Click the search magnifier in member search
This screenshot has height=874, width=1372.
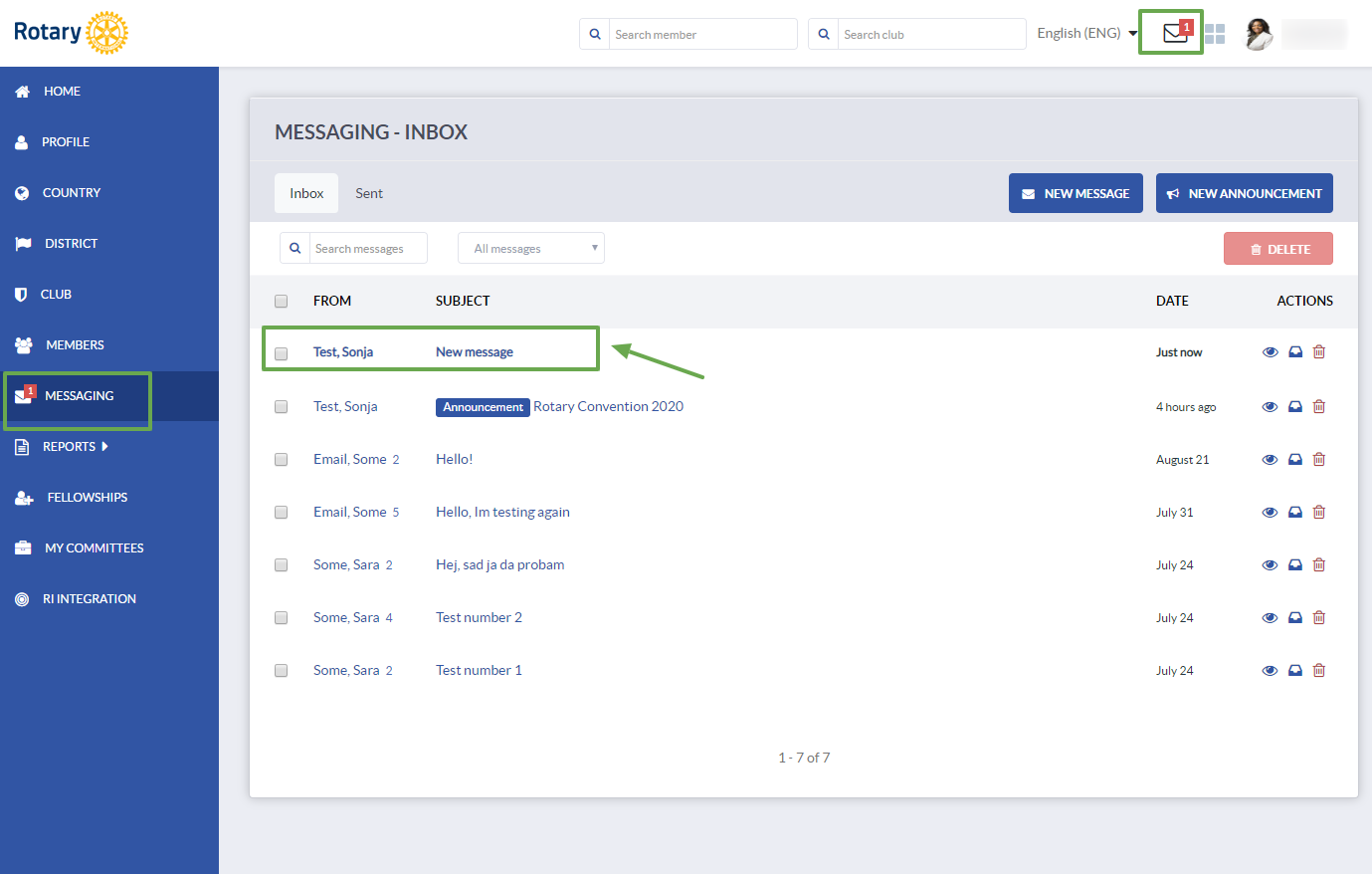point(595,34)
